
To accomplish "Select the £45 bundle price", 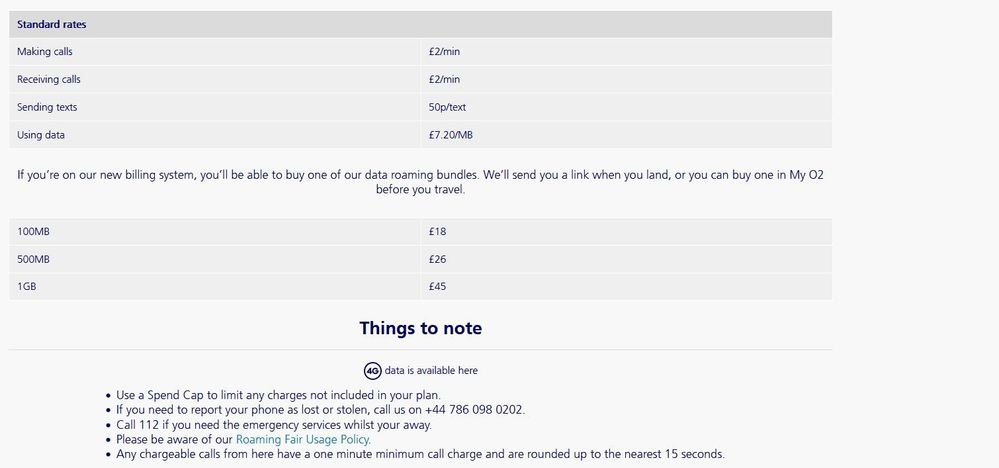I will click(437, 287).
